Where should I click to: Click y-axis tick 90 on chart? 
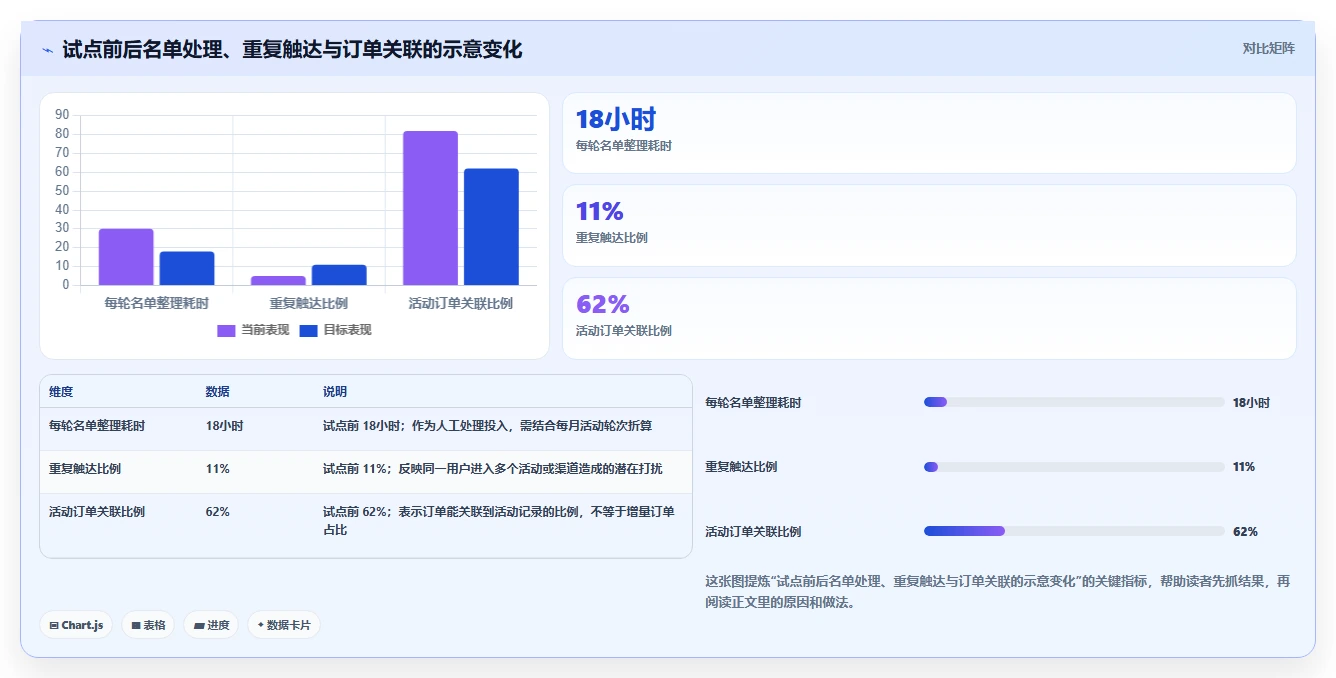[62, 115]
